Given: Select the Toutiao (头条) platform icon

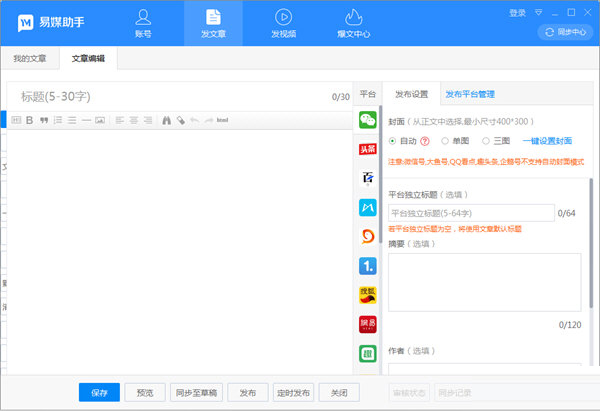Looking at the screenshot, I should click(368, 149).
